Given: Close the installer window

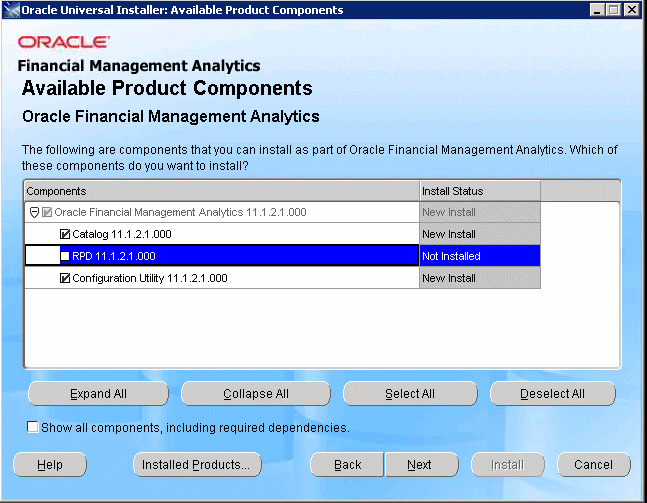Looking at the screenshot, I should tap(632, 10).
